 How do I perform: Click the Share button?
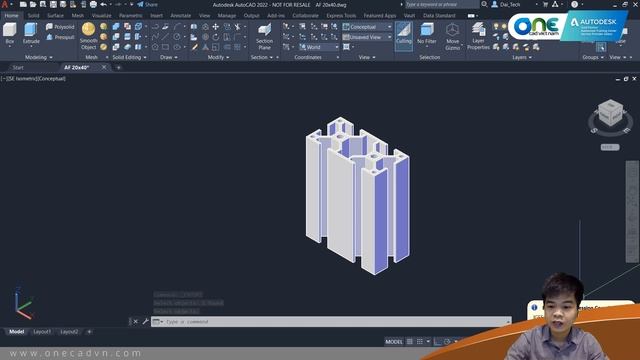(147, 4)
